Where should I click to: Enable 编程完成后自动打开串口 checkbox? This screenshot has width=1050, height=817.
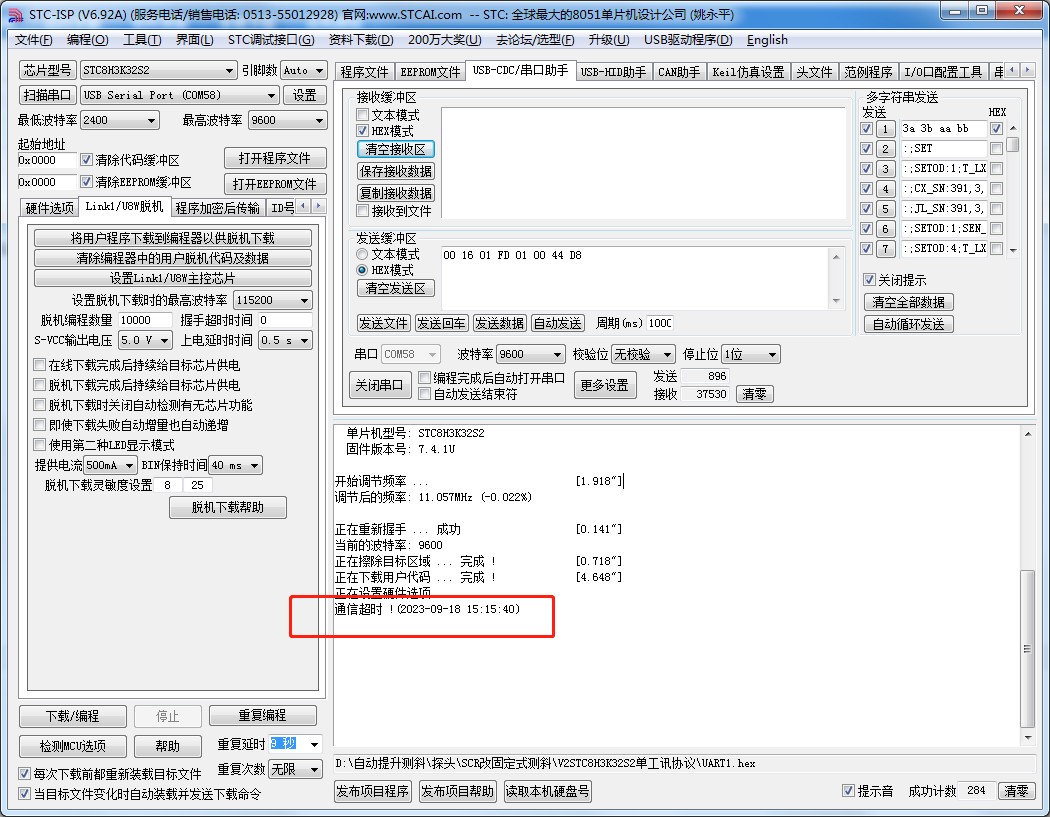pos(424,378)
